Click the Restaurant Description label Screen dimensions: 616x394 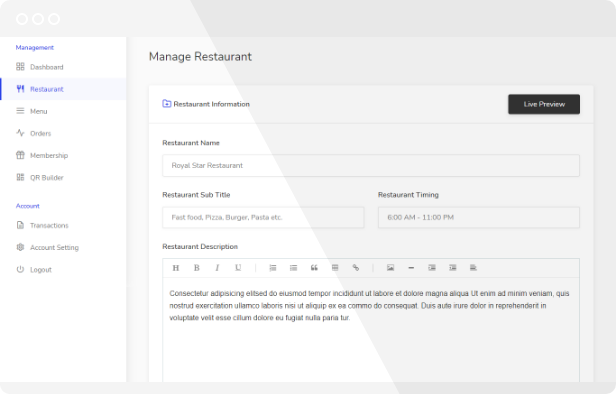(200, 247)
